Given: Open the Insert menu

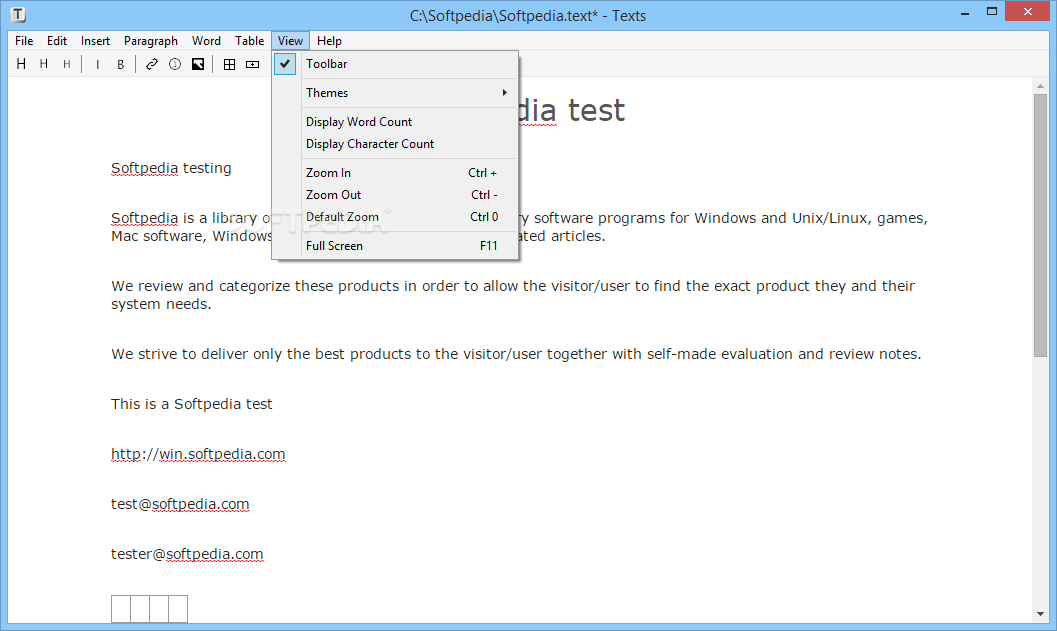Looking at the screenshot, I should pyautogui.click(x=95, y=41).
